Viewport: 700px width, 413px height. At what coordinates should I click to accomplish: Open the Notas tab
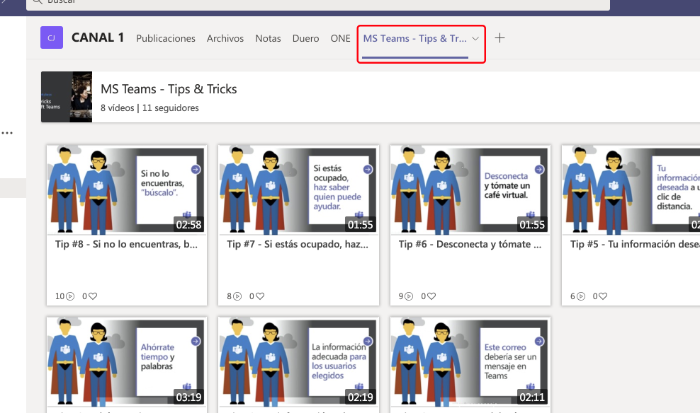[268, 38]
